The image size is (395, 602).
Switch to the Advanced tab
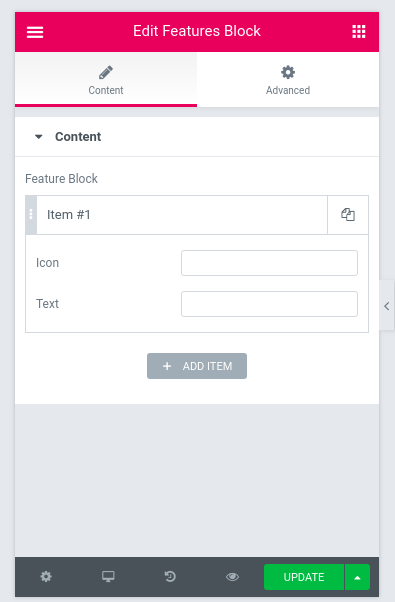[288, 80]
